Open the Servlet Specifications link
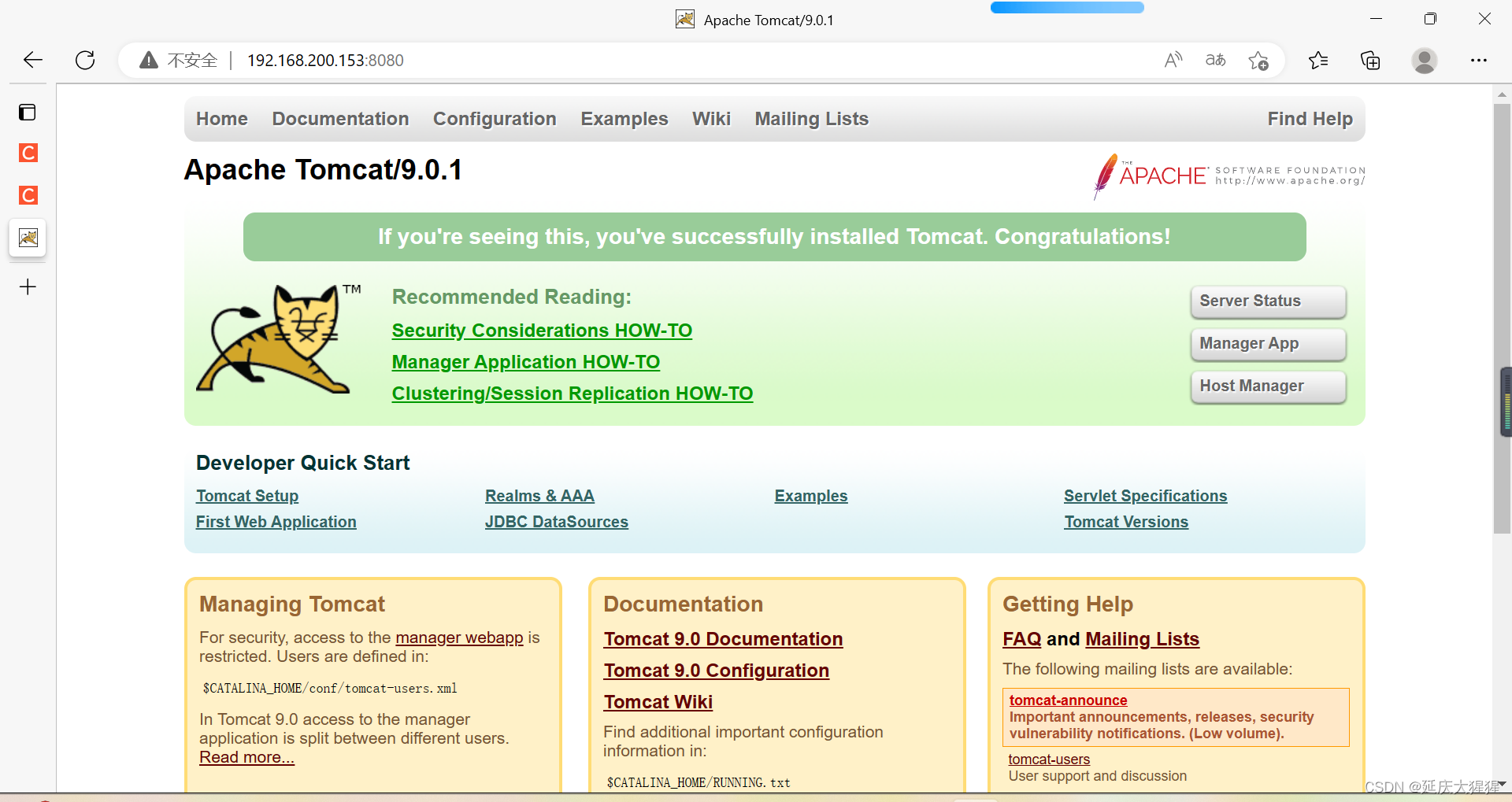This screenshot has width=1512, height=802. pos(1146,496)
